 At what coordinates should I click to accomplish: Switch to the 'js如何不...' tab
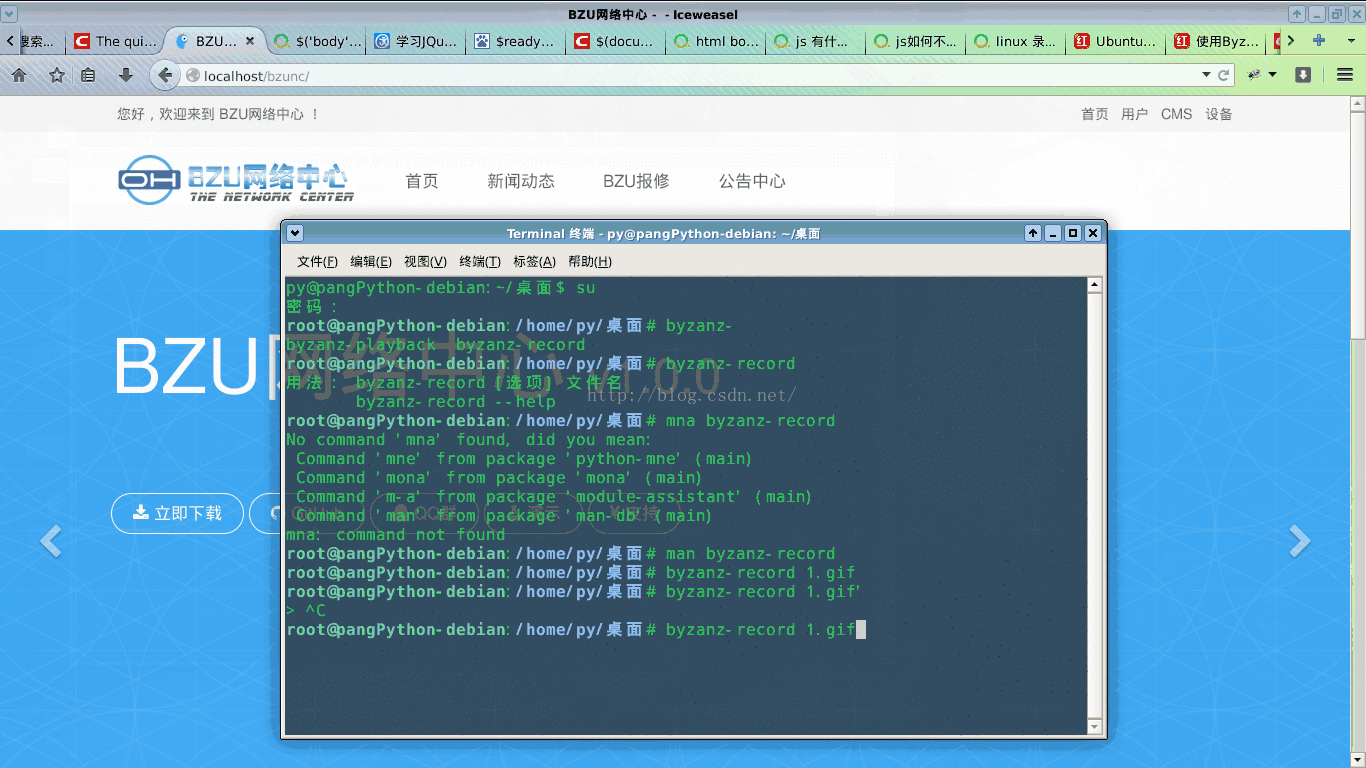coord(917,42)
